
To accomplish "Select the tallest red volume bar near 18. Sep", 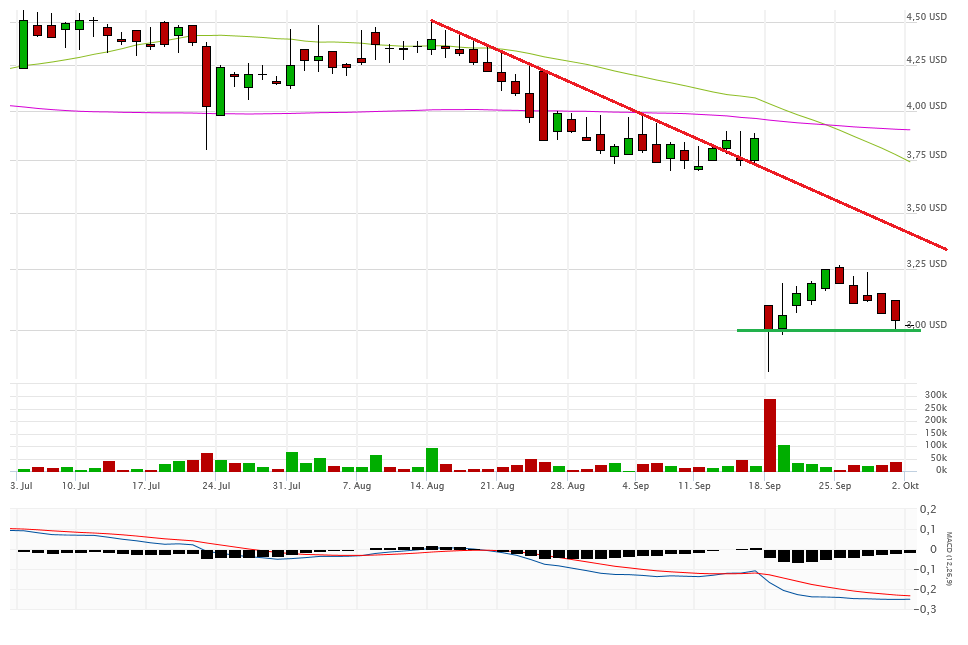I will click(x=770, y=435).
